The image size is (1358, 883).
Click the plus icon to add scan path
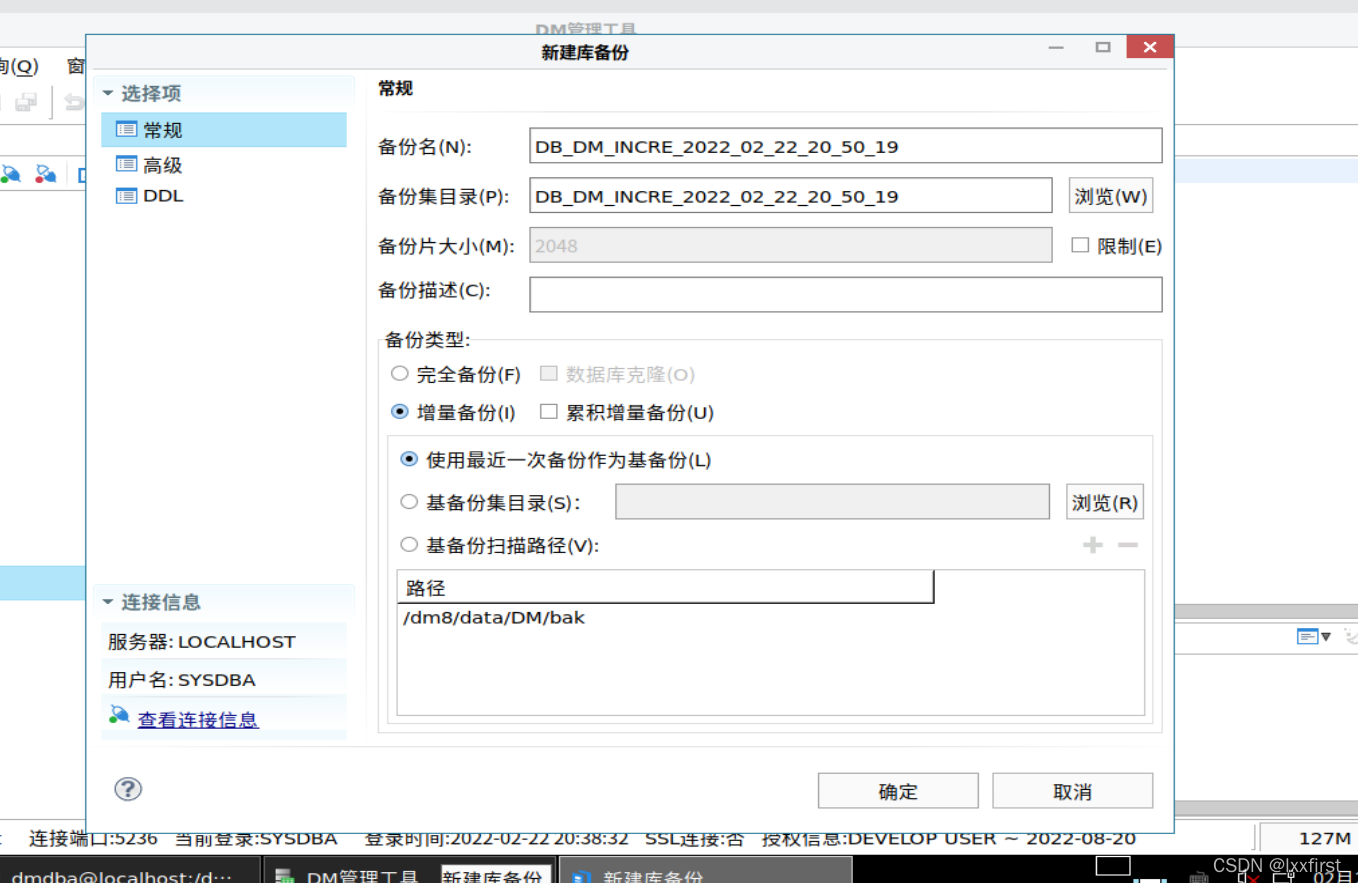tap(1093, 545)
